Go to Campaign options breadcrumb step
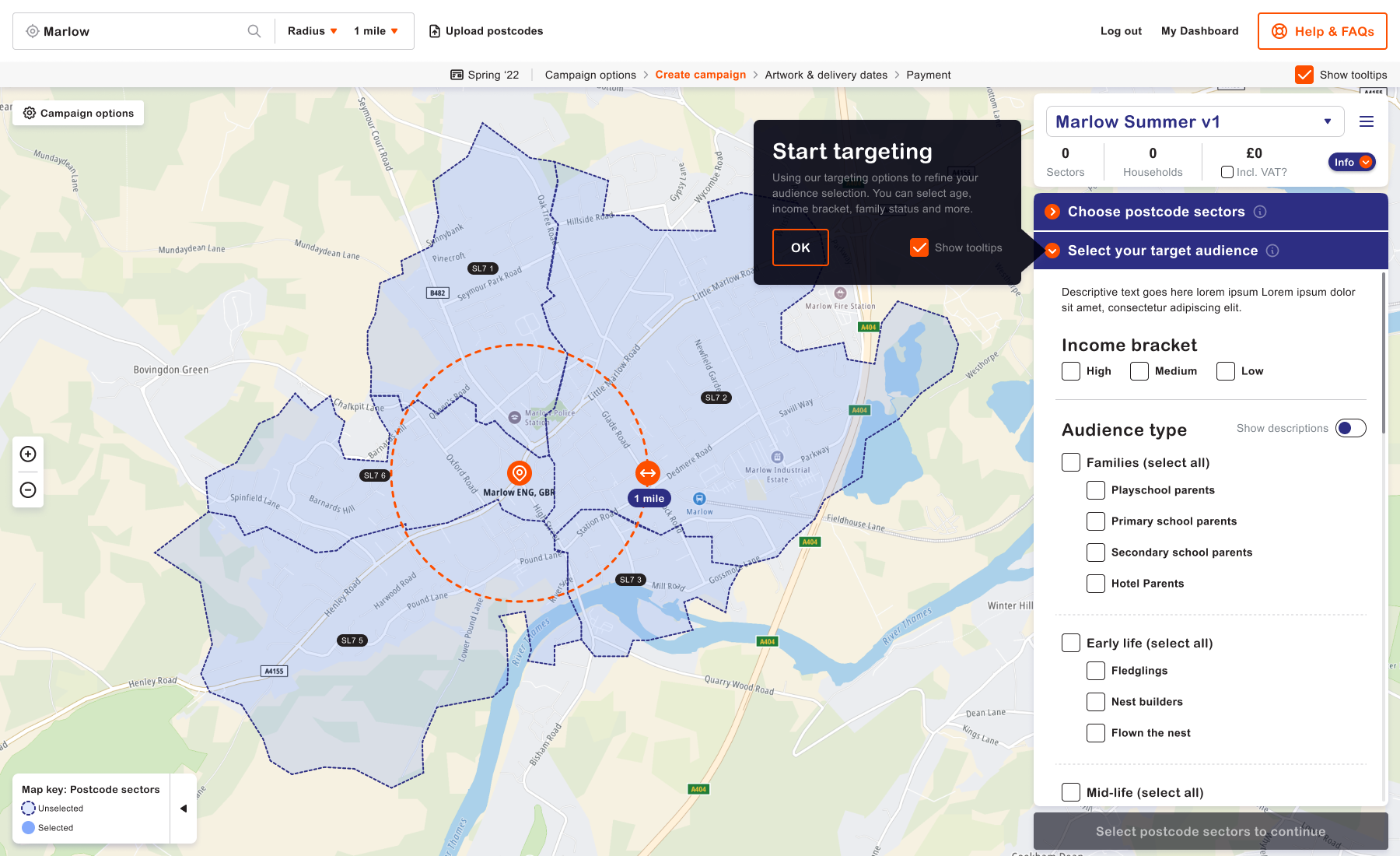This screenshot has width=1400, height=856. (590, 75)
